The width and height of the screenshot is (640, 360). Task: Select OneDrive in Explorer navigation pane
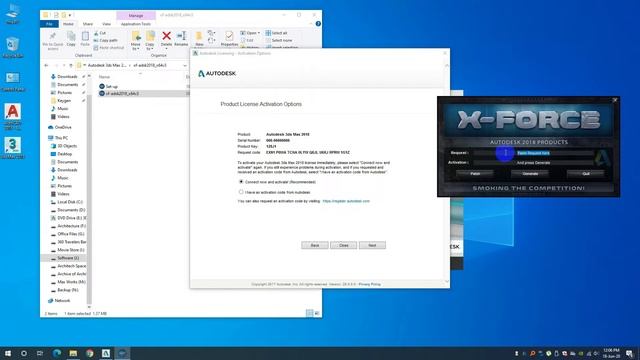pos(60,127)
